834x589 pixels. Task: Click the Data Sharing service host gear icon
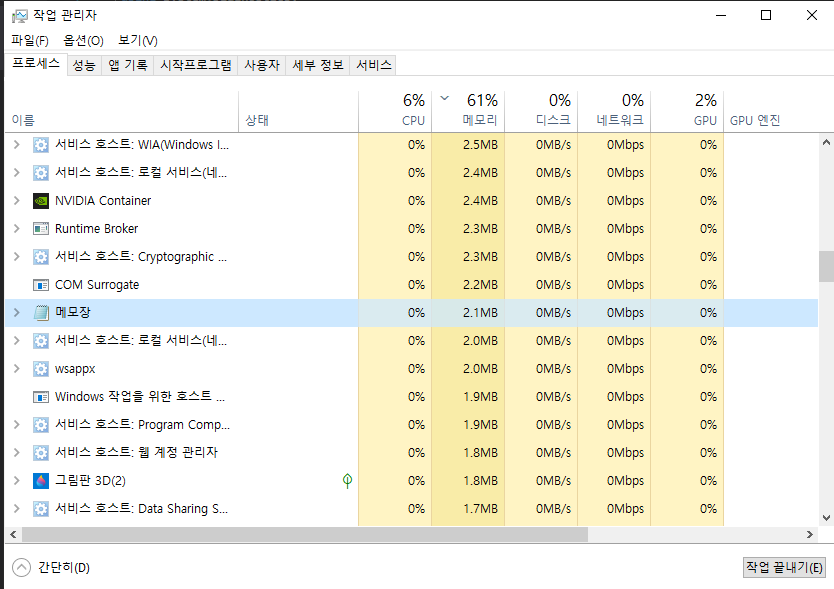point(41,509)
